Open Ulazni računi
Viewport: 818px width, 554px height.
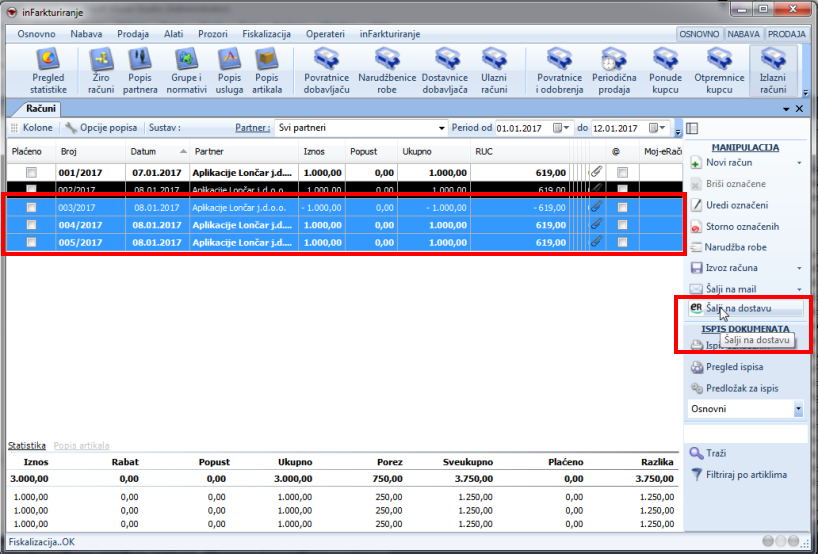494,71
